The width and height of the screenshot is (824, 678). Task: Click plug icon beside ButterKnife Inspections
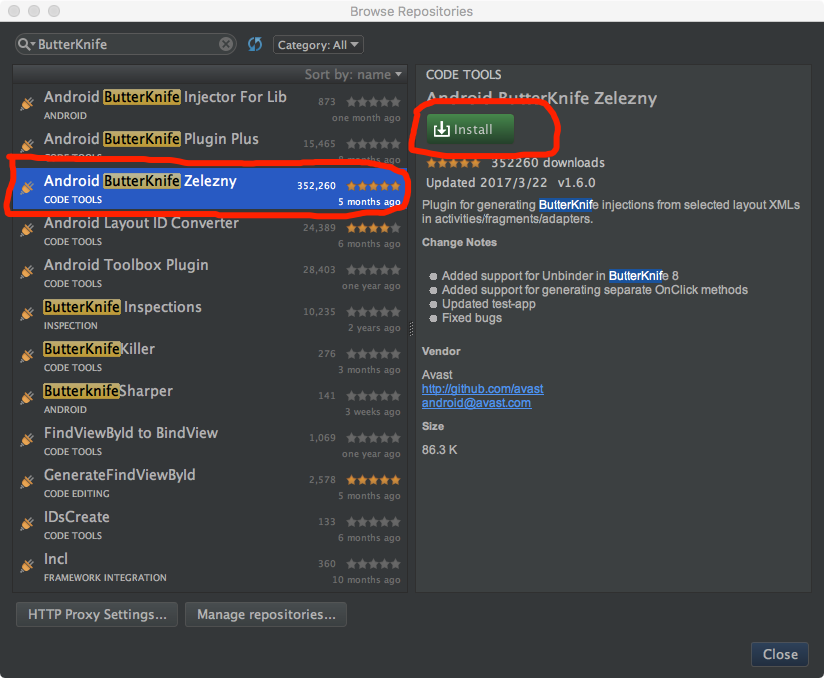pos(27,314)
